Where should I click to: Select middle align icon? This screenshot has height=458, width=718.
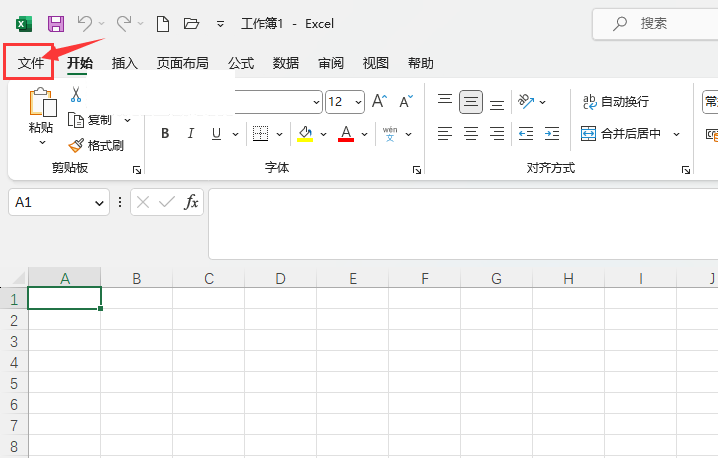click(x=471, y=101)
